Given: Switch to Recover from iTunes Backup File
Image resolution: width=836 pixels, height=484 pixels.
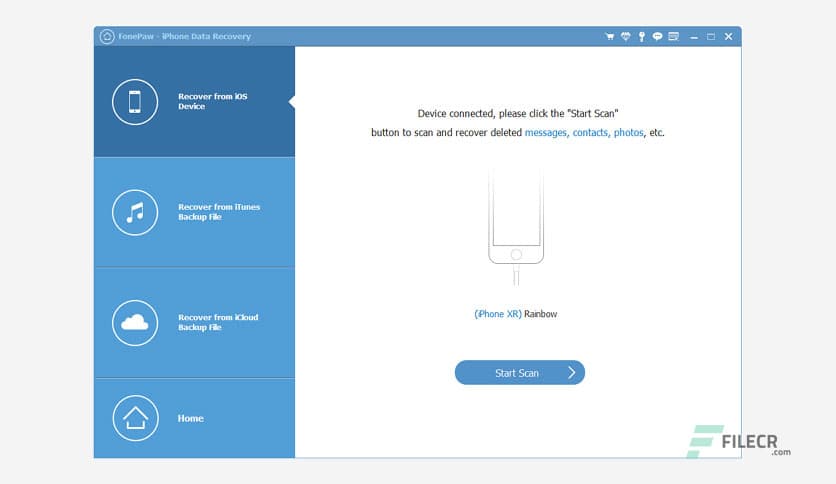Looking at the screenshot, I should tap(194, 212).
